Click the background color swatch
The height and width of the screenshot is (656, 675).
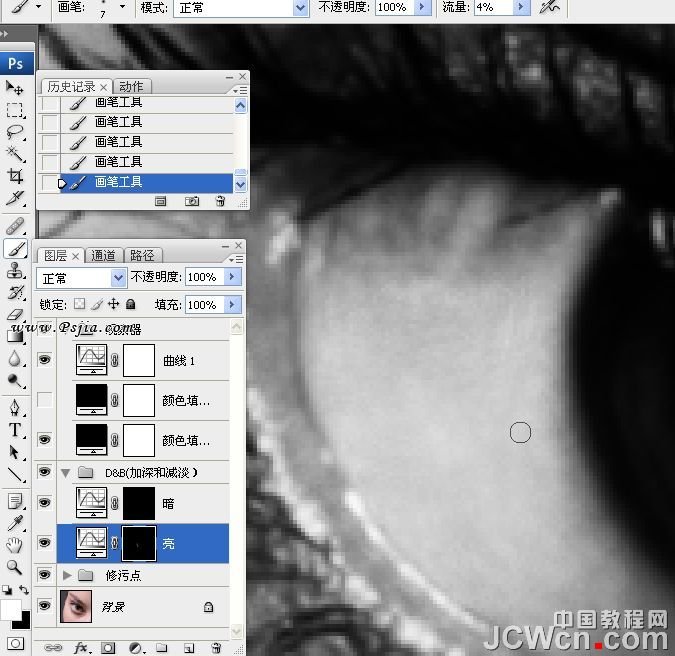pos(24,623)
